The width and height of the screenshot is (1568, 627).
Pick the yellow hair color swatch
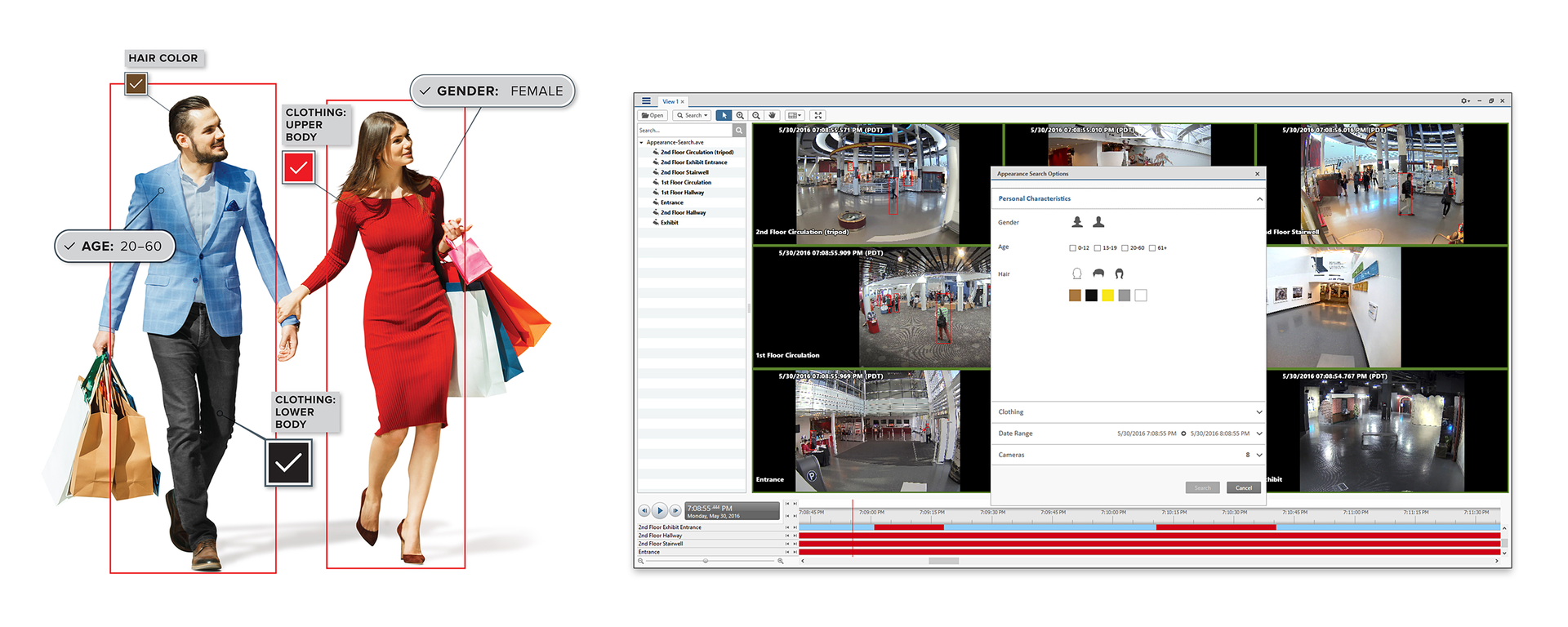(x=1107, y=296)
